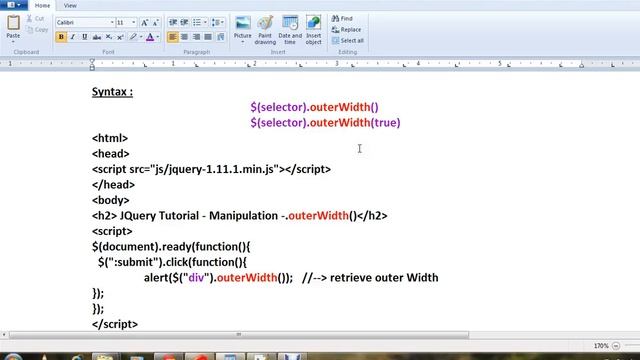This screenshot has height=360, width=640.
Task: Click the Insert Picture icon
Action: pyautogui.click(x=242, y=23)
